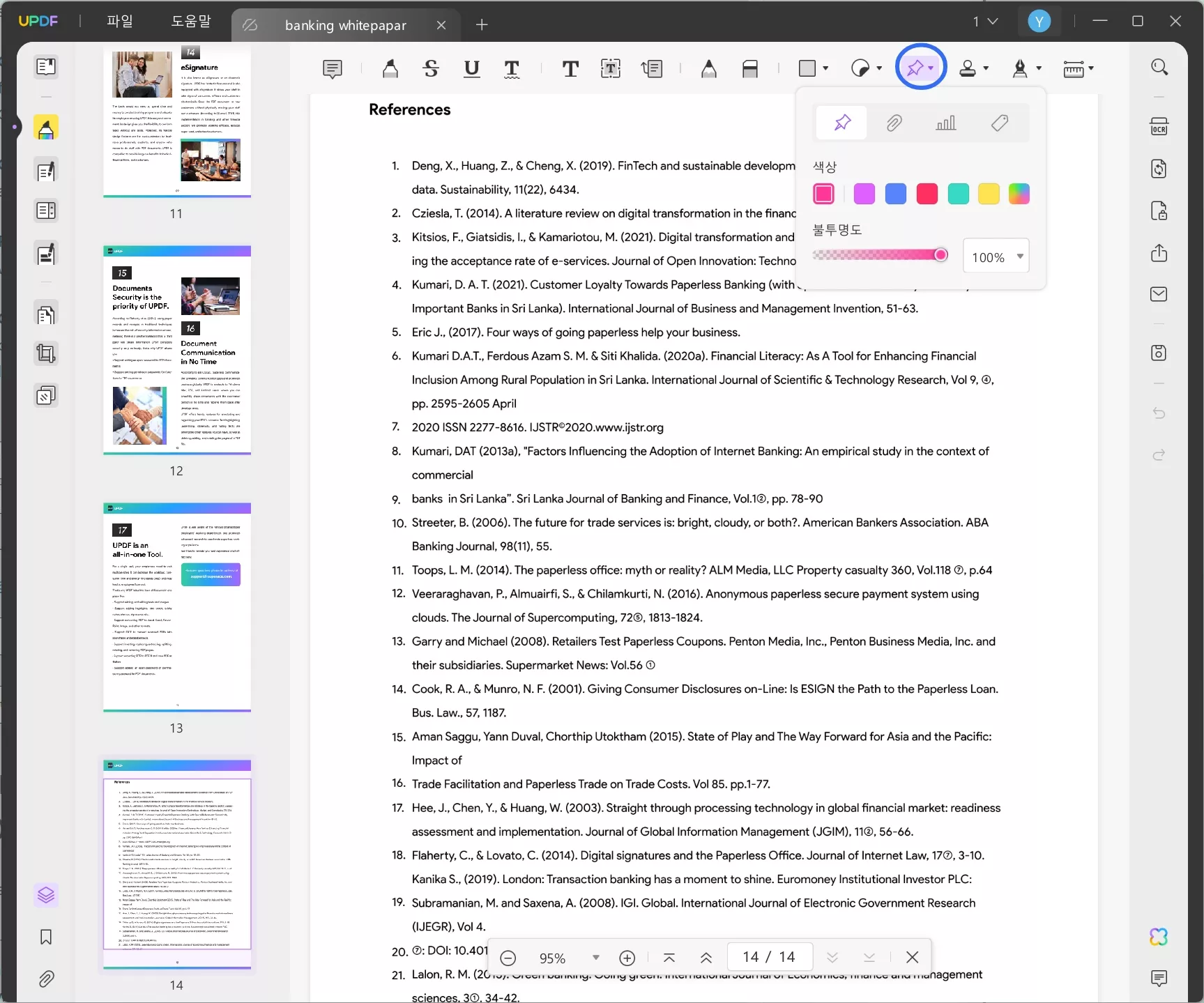Select the underline tool
The width and height of the screenshot is (1204, 1003).
pos(471,68)
